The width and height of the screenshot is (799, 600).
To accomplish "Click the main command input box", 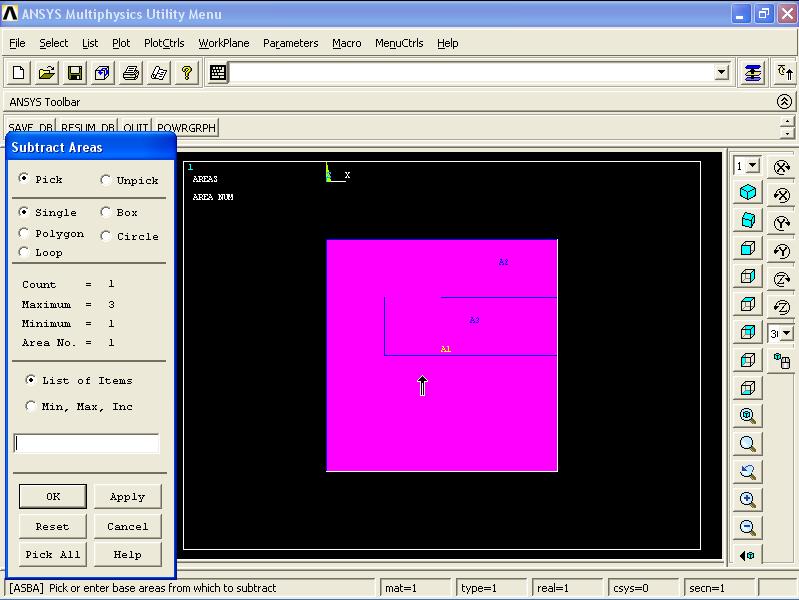I will point(472,72).
